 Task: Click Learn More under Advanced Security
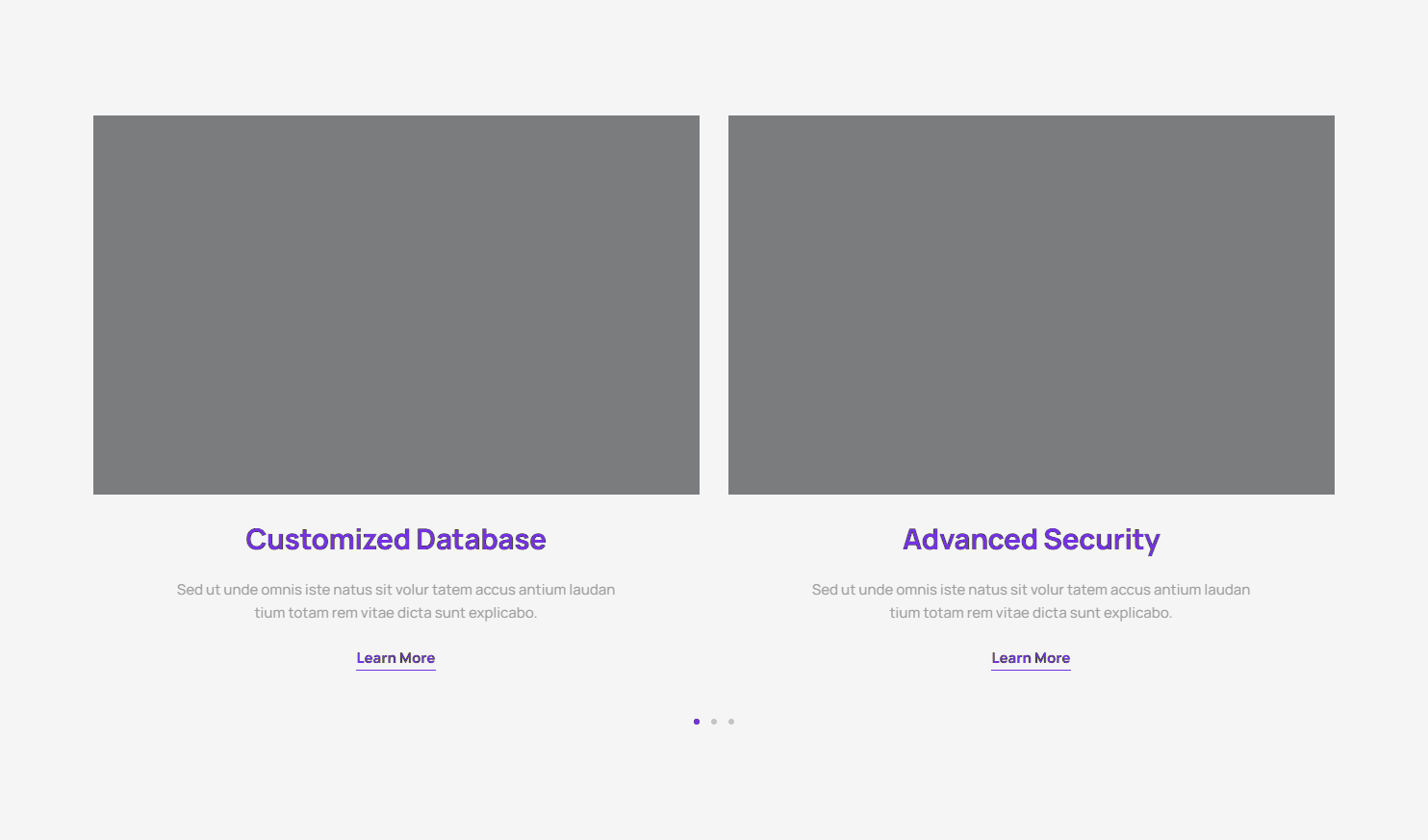[1031, 658]
